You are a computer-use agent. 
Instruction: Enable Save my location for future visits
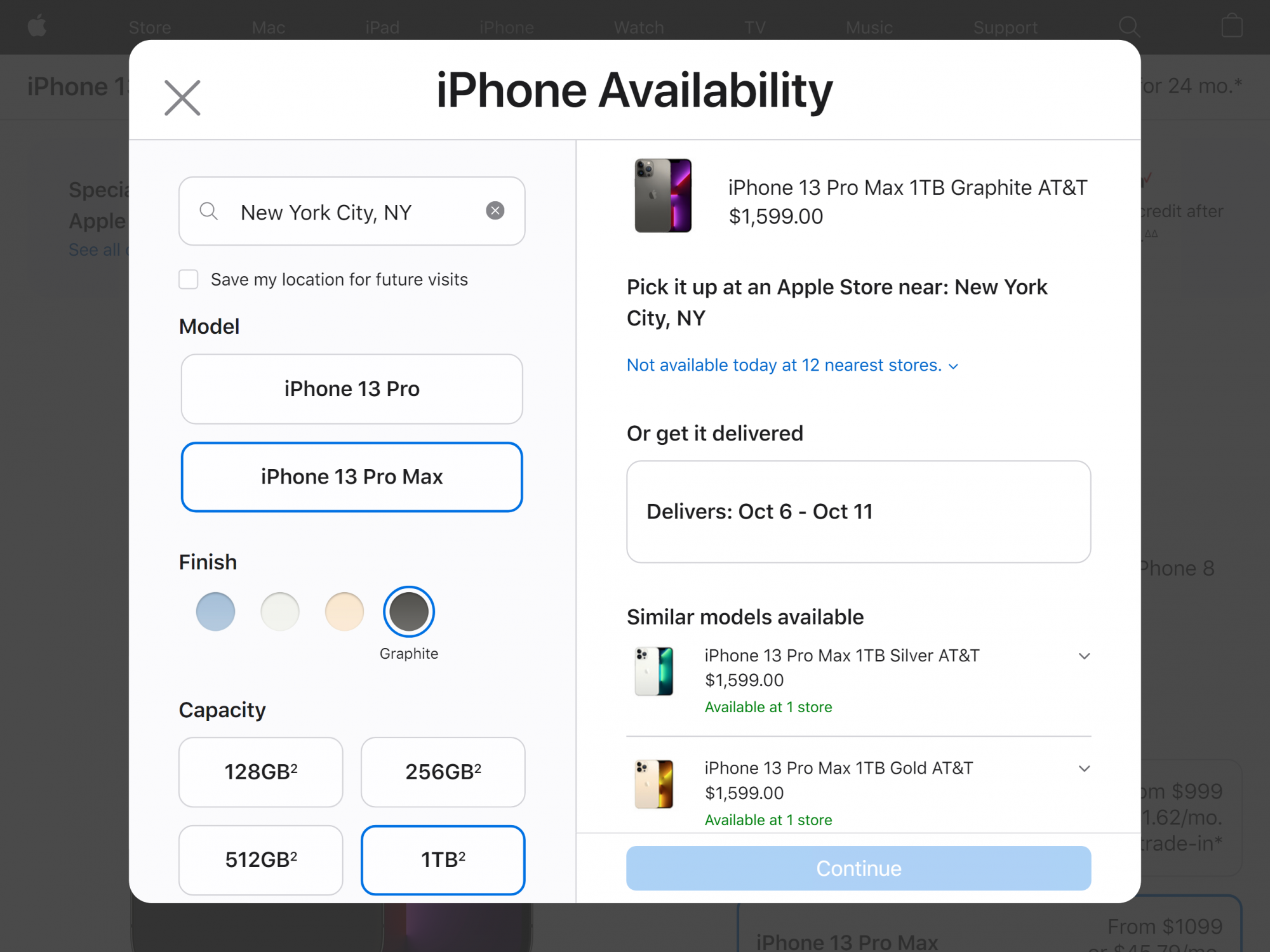pyautogui.click(x=189, y=279)
